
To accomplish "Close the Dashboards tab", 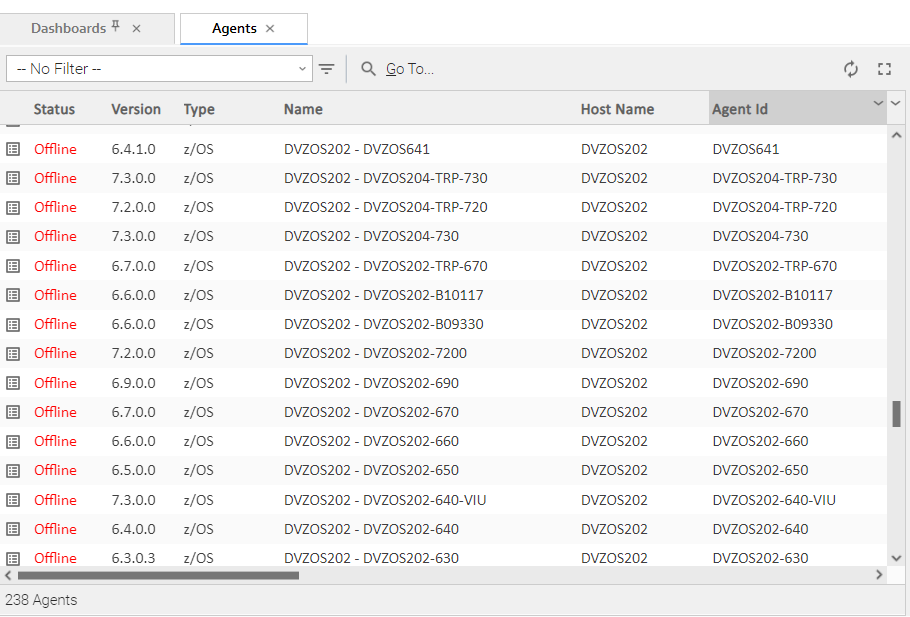I will [x=137, y=29].
